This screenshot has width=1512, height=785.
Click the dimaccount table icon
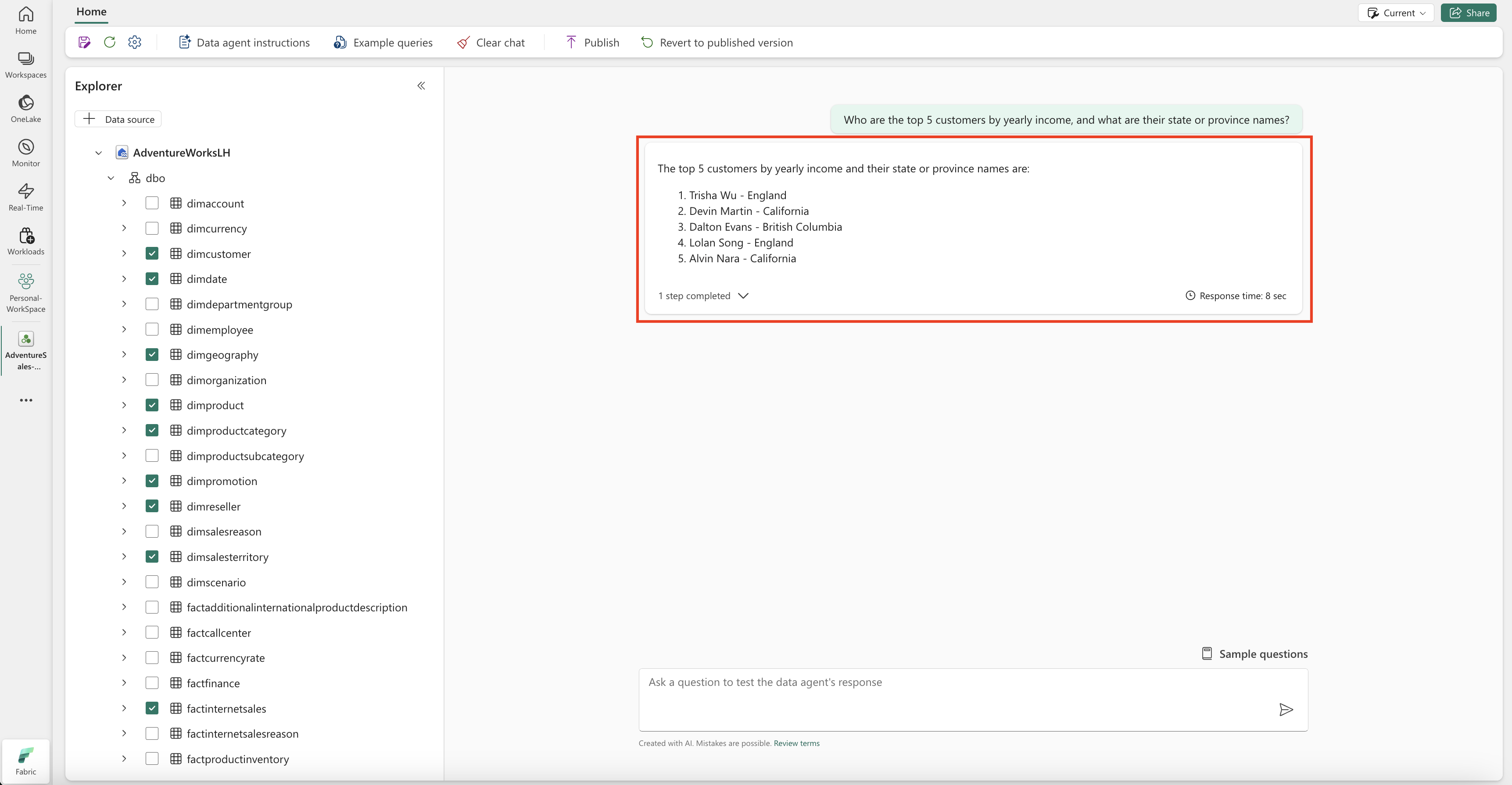click(176, 203)
